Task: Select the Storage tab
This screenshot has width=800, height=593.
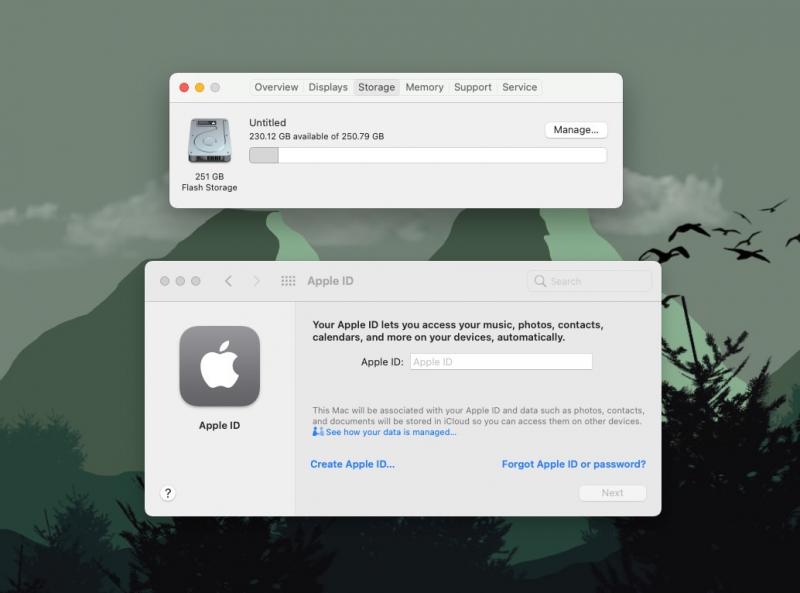Action: [x=376, y=87]
